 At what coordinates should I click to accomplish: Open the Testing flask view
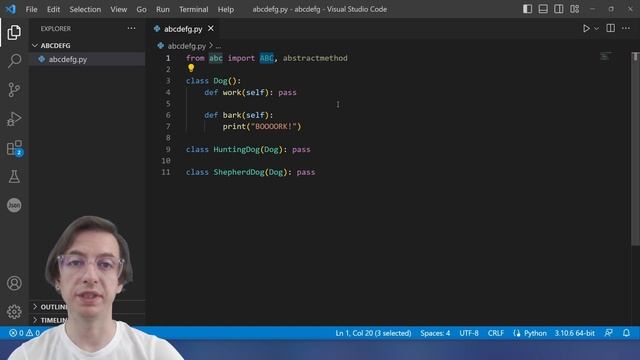coord(14,176)
